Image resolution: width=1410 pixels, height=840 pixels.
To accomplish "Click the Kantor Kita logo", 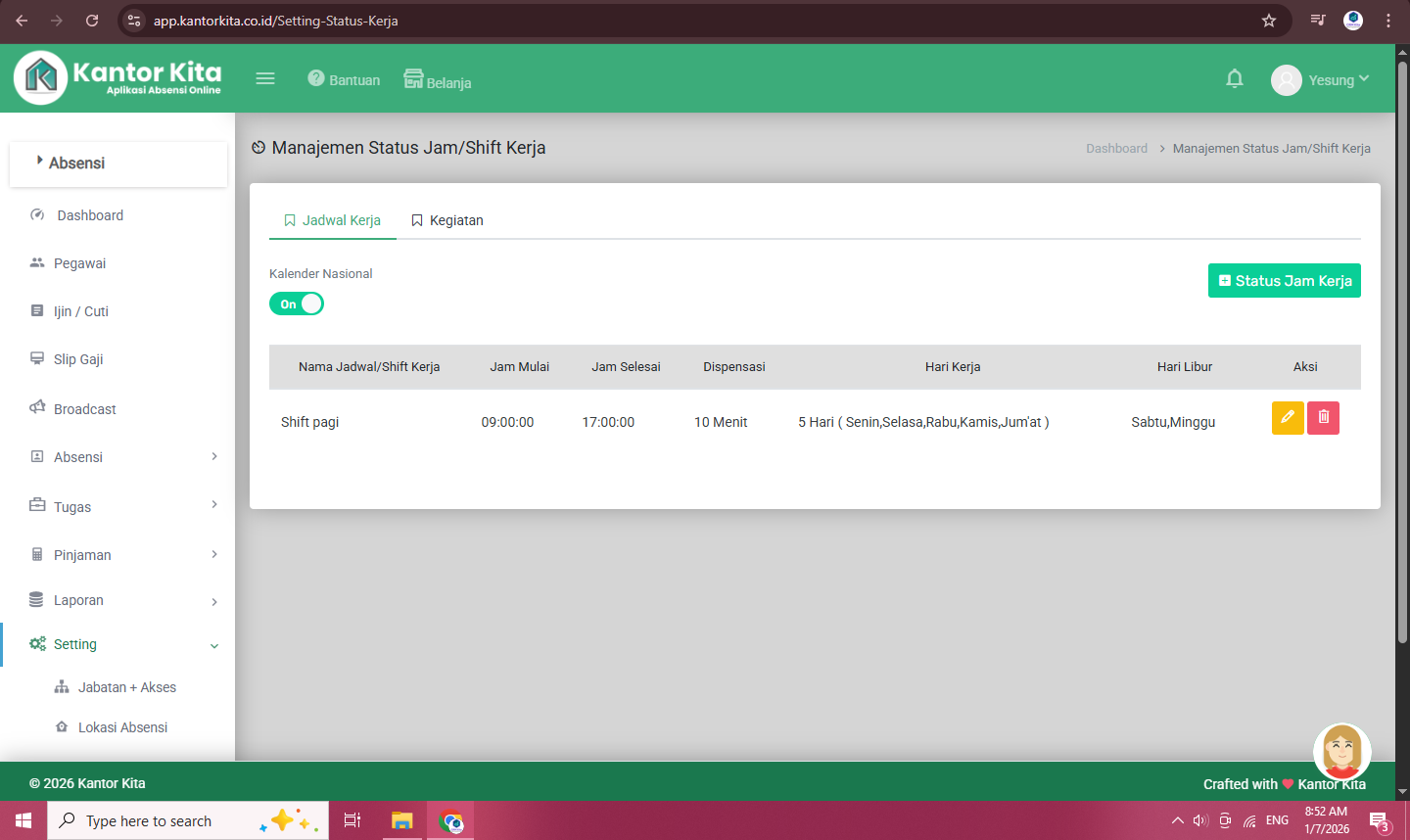I will tap(118, 78).
